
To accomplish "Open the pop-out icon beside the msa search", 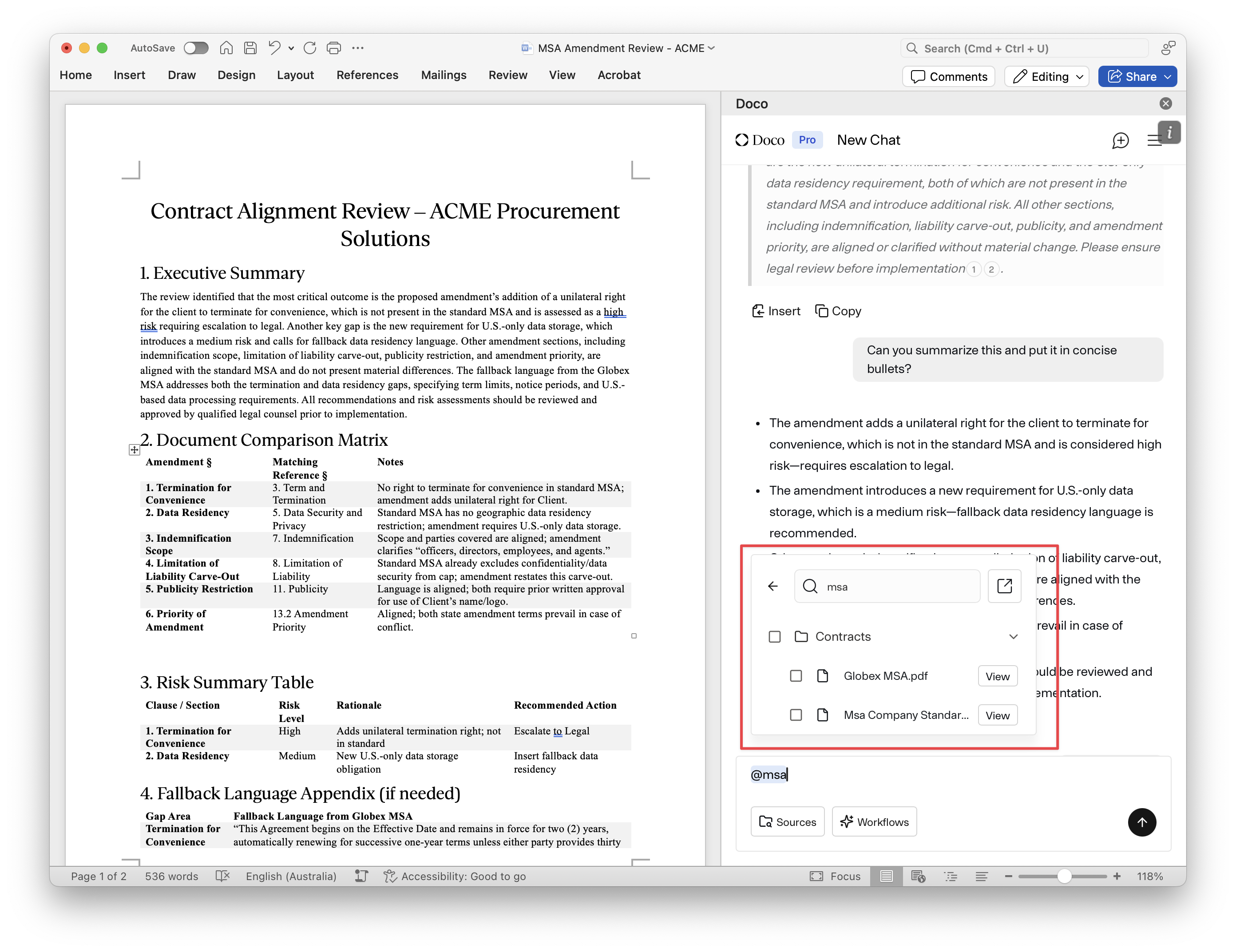I will pyautogui.click(x=1004, y=586).
